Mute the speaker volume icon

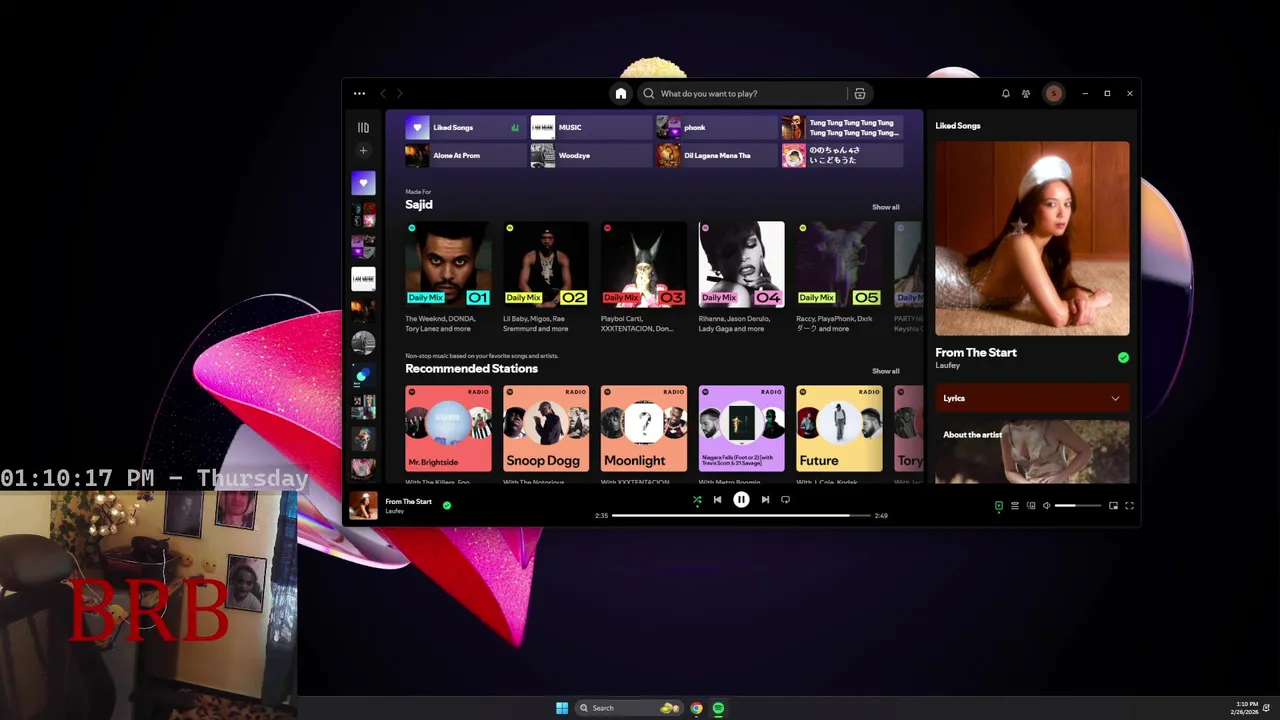(x=1046, y=506)
